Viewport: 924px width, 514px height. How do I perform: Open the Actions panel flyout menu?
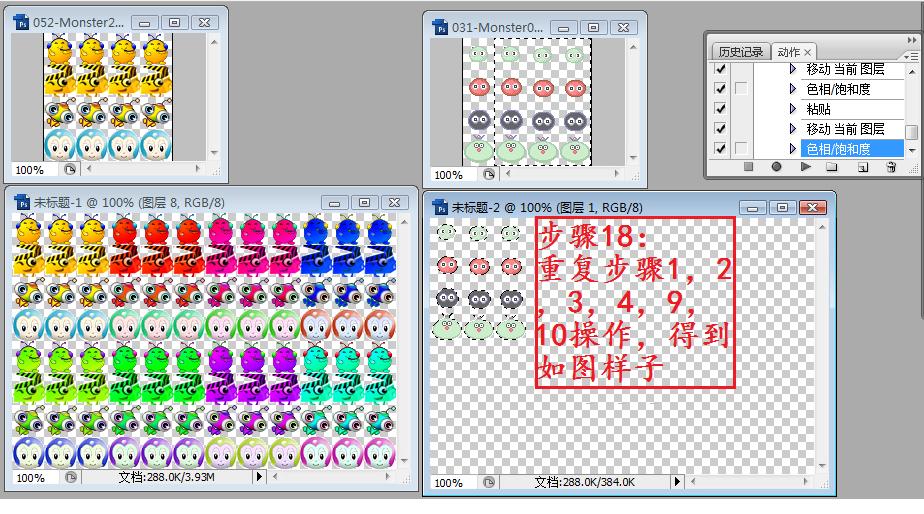point(912,56)
